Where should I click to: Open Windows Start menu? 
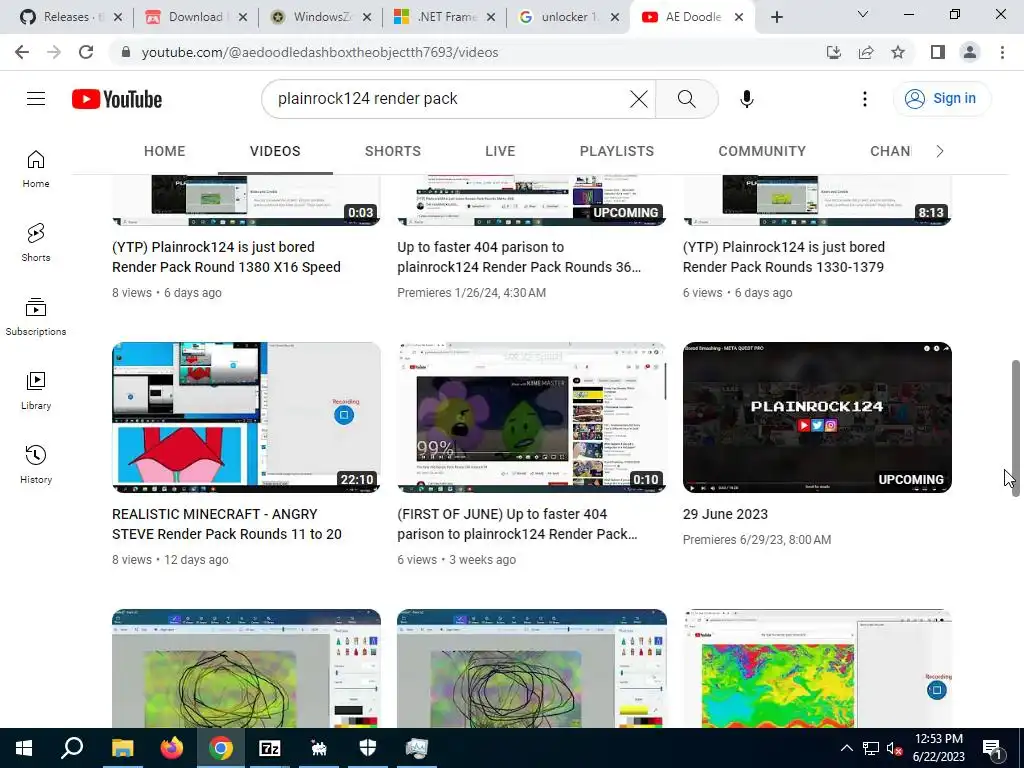(x=24, y=748)
